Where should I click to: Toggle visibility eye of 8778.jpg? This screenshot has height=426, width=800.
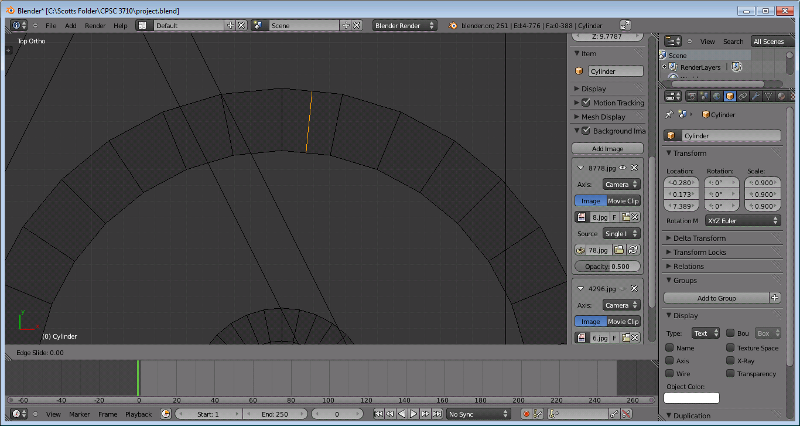[x=622, y=168]
